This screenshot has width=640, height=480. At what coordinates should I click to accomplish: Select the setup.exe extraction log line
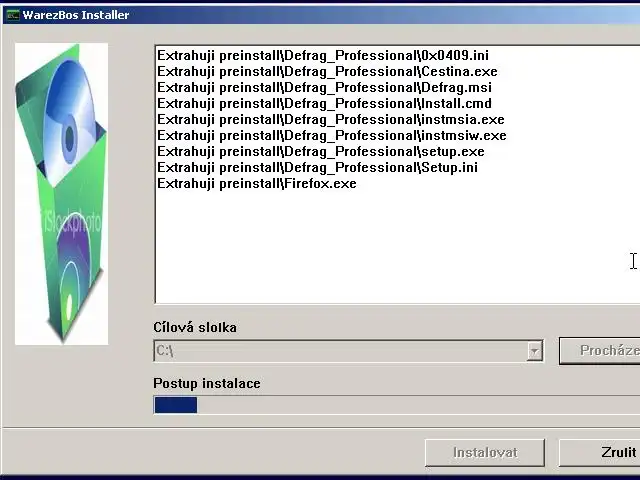321,151
